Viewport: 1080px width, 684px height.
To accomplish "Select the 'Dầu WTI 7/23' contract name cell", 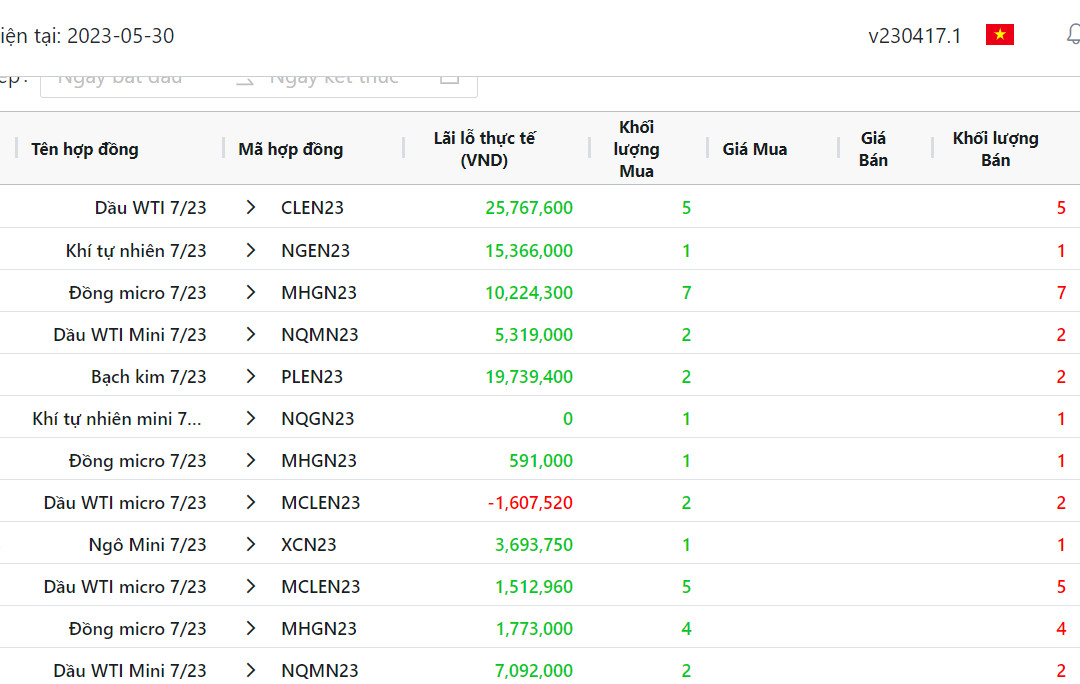I will point(150,208).
